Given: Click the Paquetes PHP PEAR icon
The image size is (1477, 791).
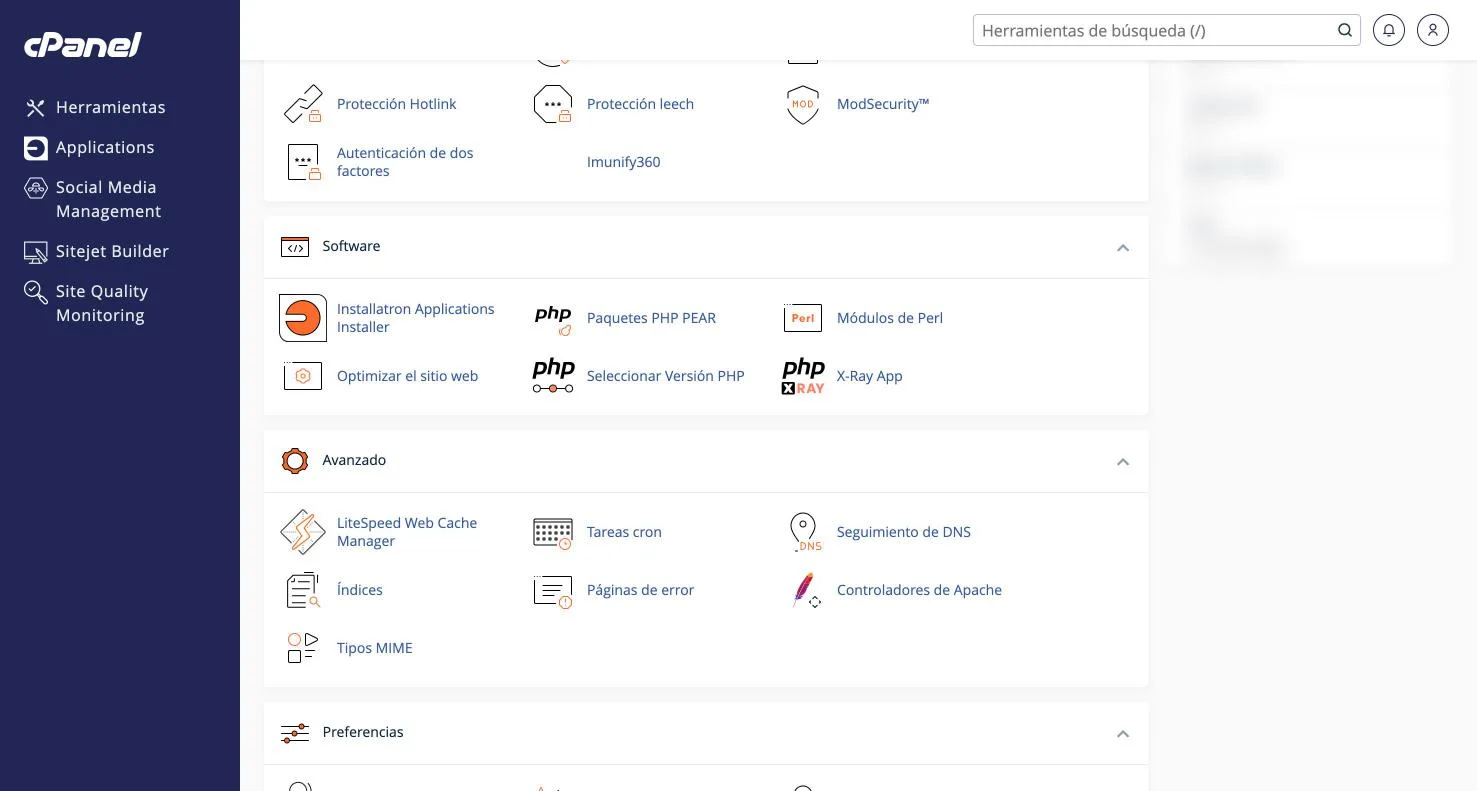Looking at the screenshot, I should tap(553, 318).
